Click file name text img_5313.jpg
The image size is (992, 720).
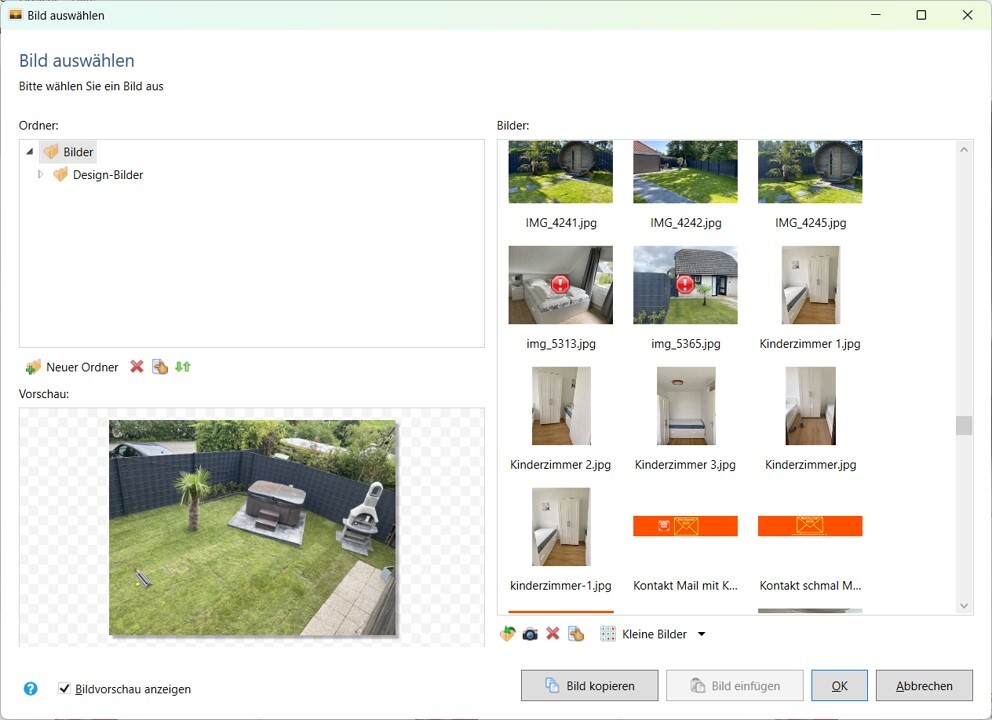pyautogui.click(x=561, y=344)
